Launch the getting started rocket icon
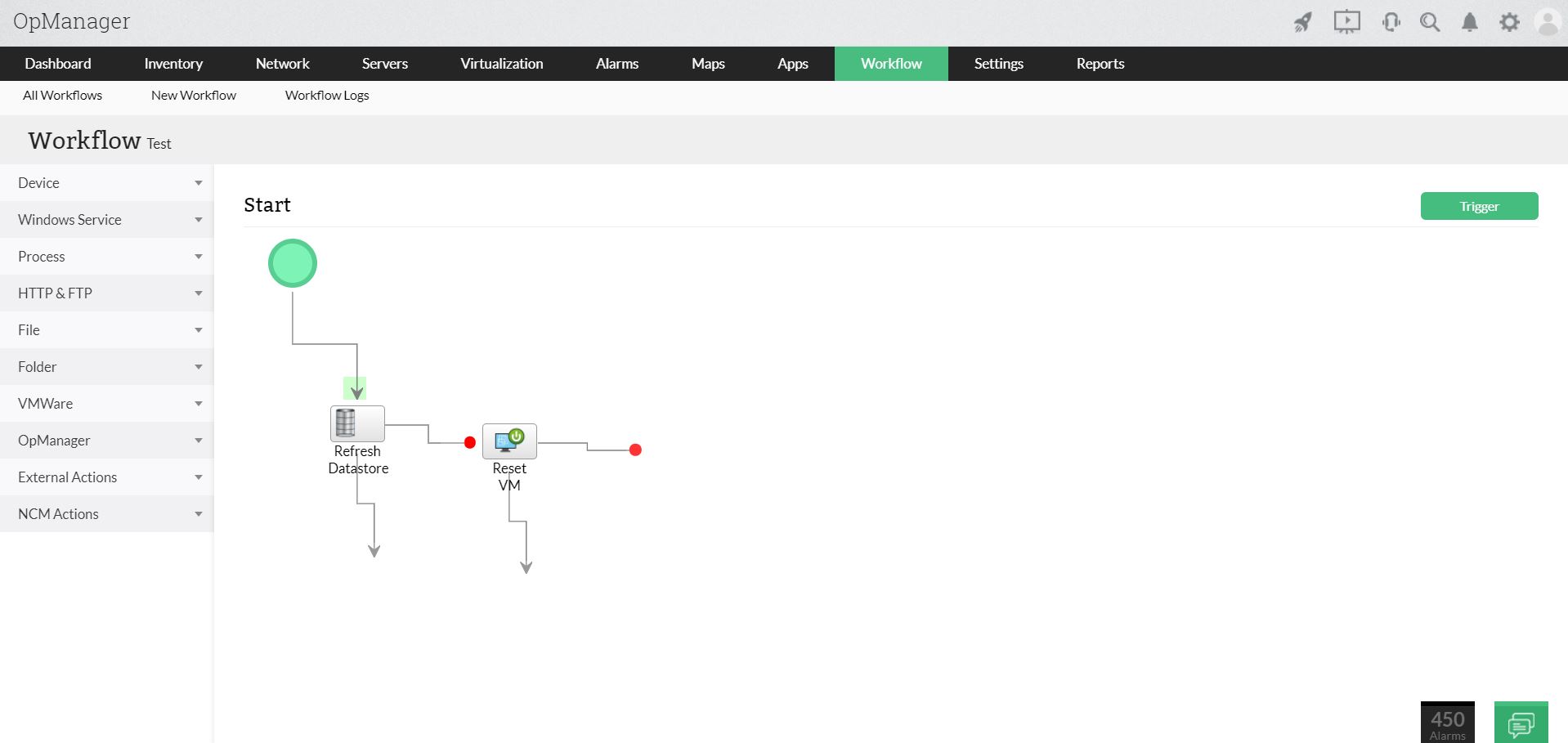 pos(1303,22)
